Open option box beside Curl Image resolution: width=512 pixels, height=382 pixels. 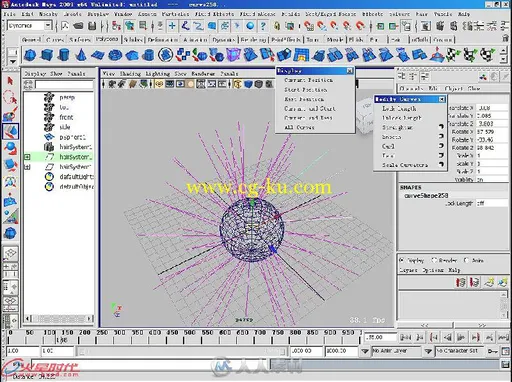coord(441,146)
